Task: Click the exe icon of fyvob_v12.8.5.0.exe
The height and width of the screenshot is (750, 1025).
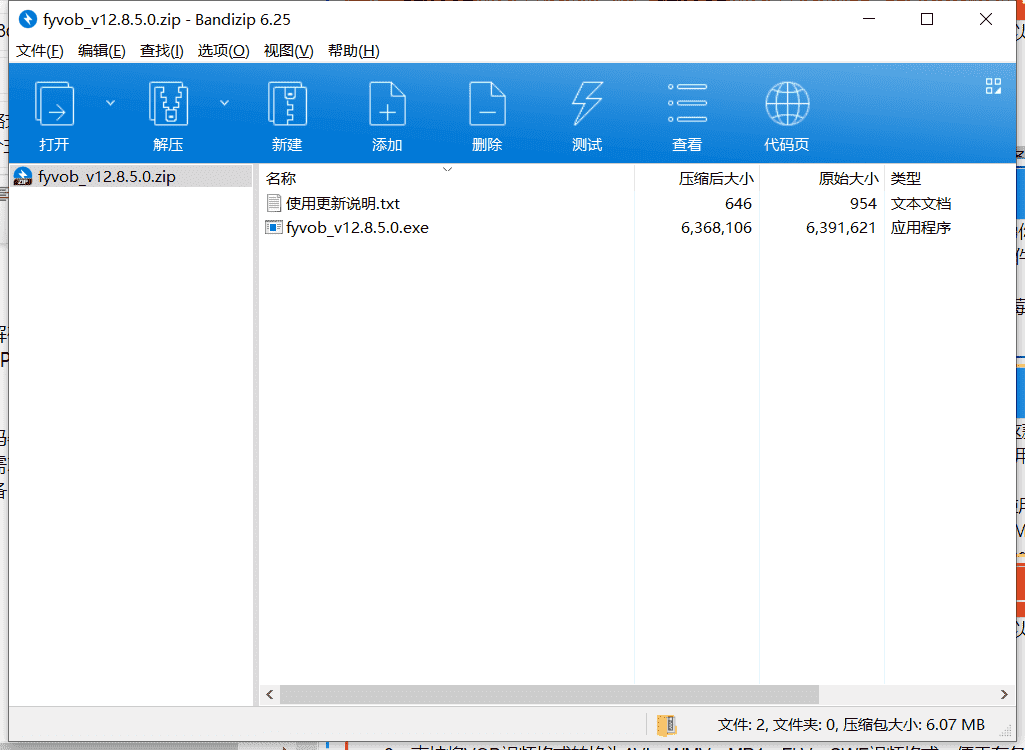Action: (x=274, y=228)
